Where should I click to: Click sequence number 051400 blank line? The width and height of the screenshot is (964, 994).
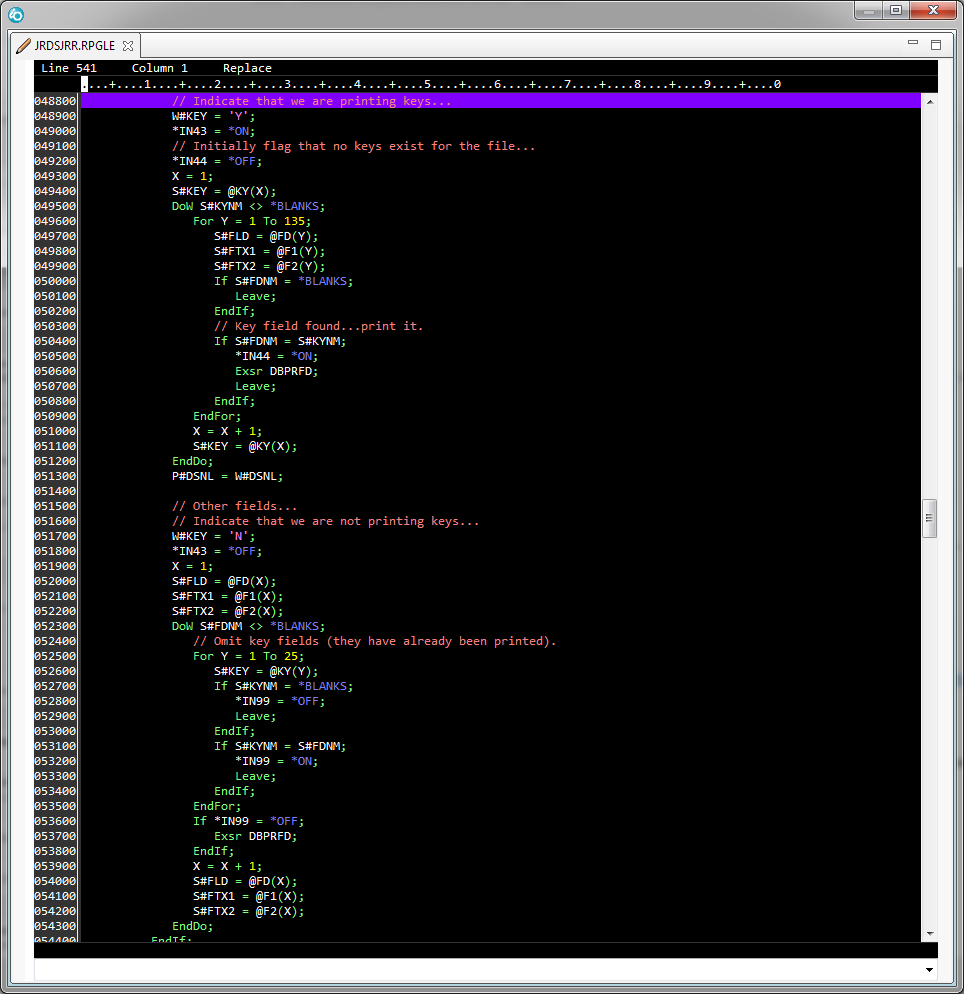point(55,491)
